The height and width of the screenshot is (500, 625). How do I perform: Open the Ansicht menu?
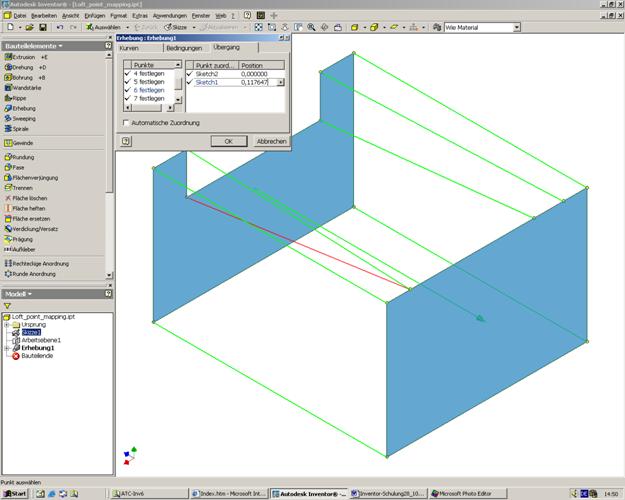pos(71,16)
